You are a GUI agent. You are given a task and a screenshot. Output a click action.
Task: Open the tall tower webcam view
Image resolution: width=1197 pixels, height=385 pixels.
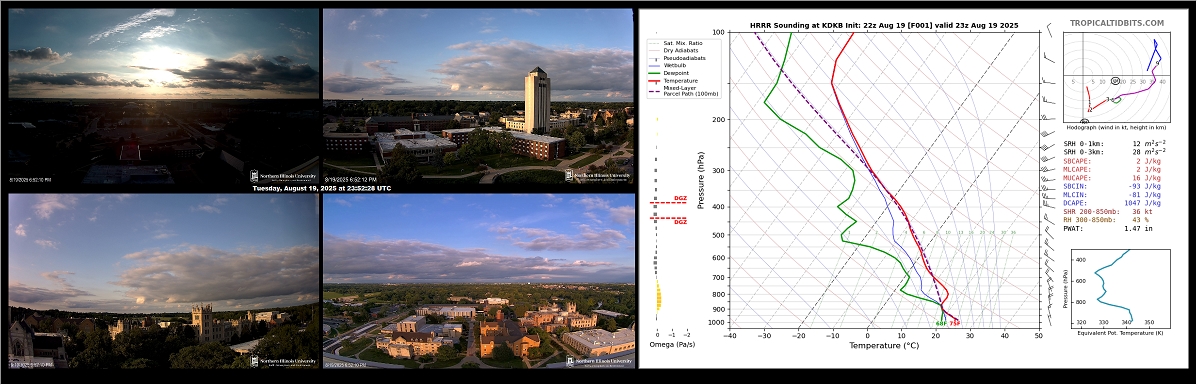[478, 96]
